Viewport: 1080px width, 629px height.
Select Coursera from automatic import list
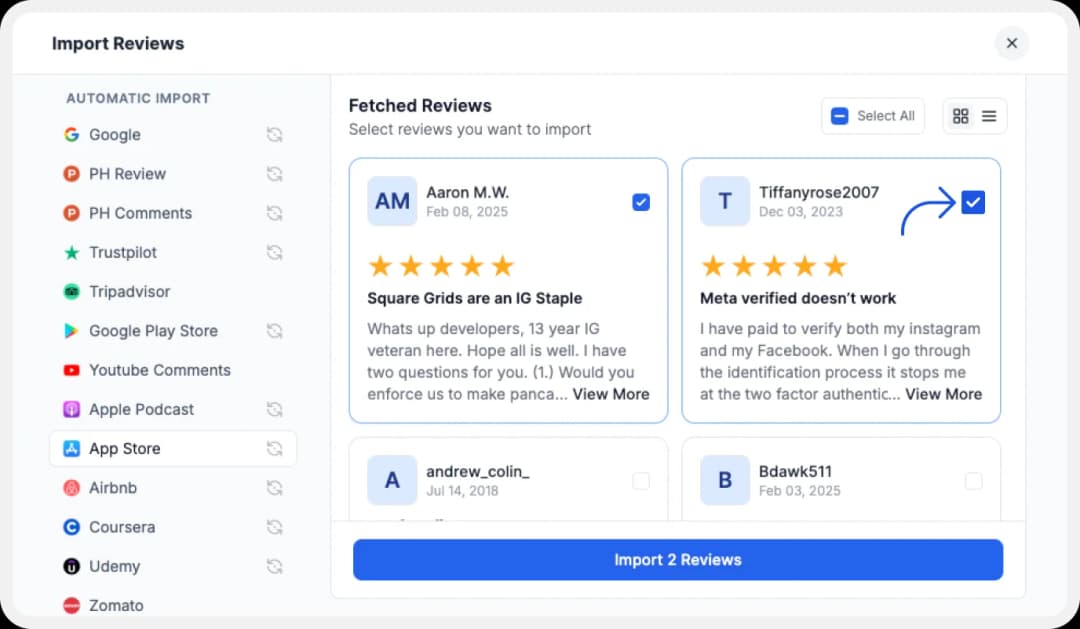(120, 527)
